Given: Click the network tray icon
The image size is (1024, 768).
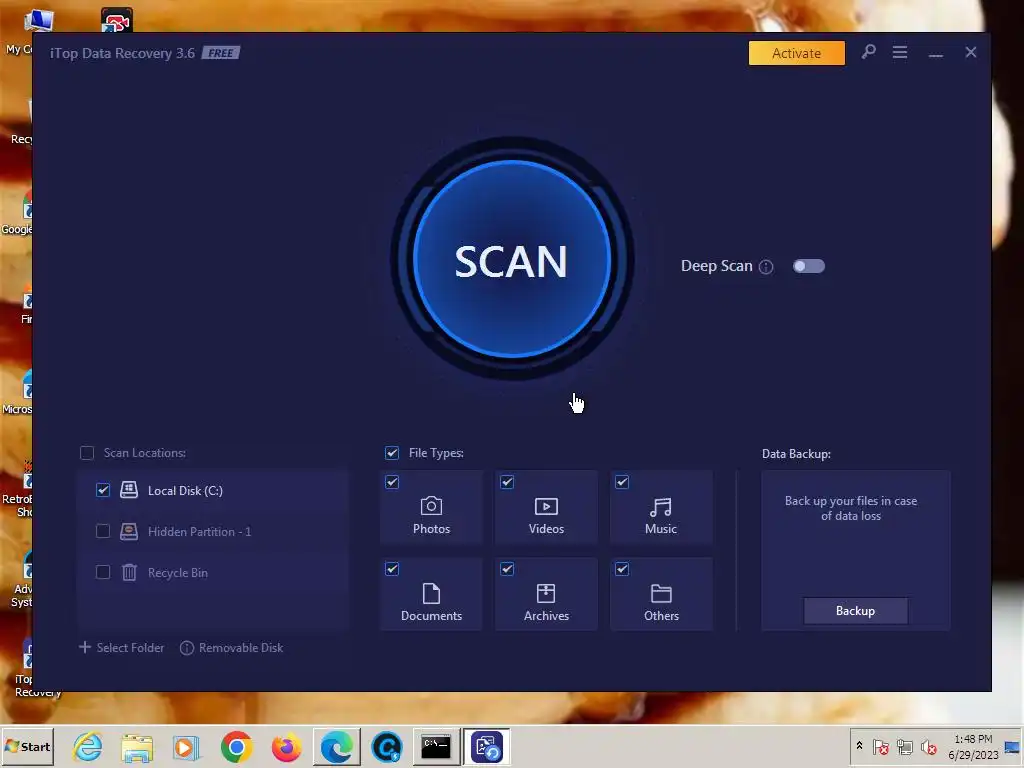Looking at the screenshot, I should point(904,746).
